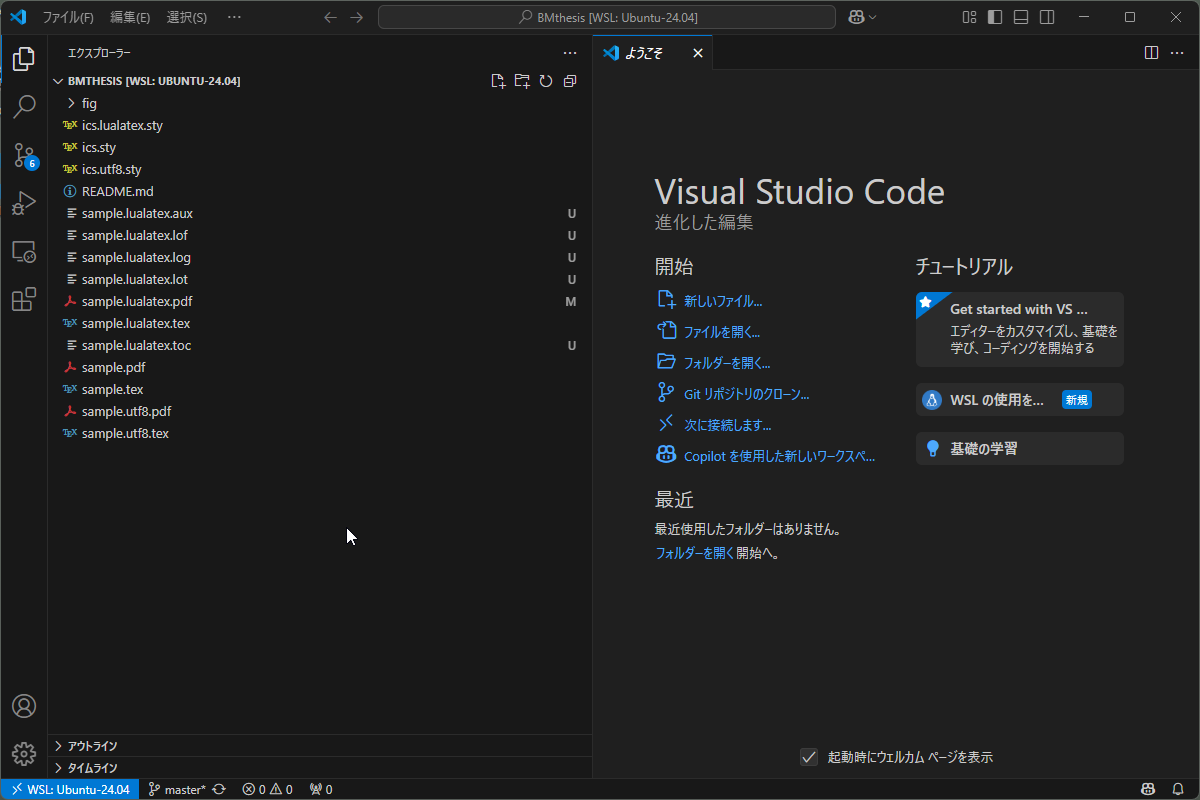Open the Explorer view in activity bar

click(24, 59)
